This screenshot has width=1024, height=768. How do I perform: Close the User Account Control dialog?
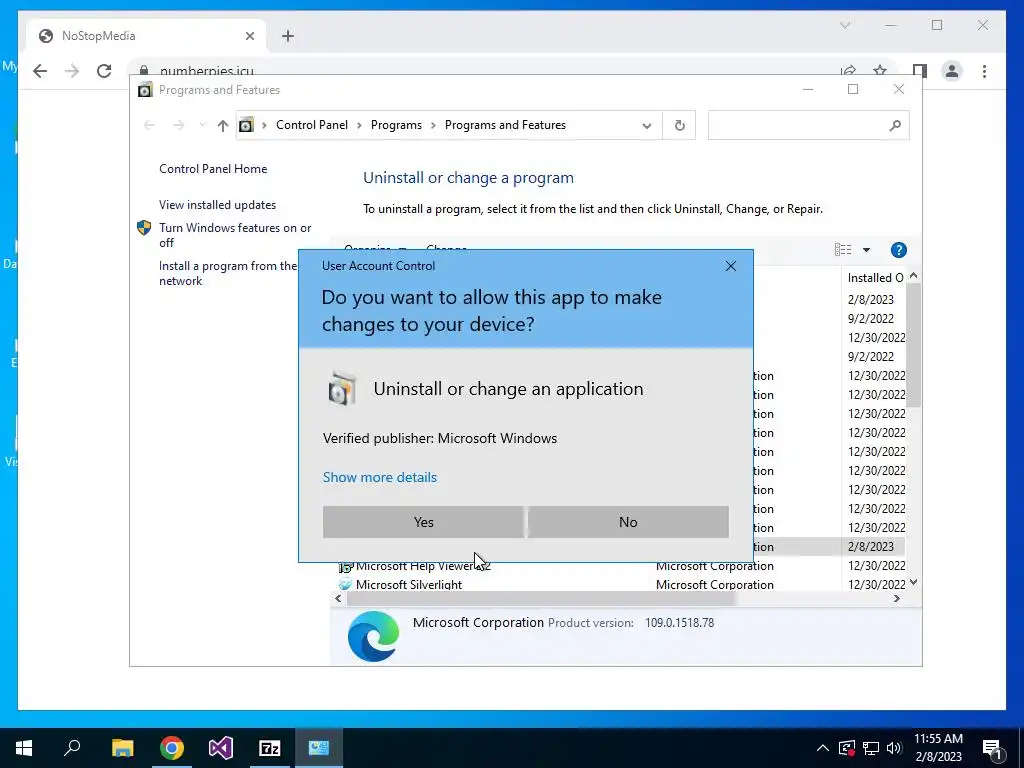point(731,266)
